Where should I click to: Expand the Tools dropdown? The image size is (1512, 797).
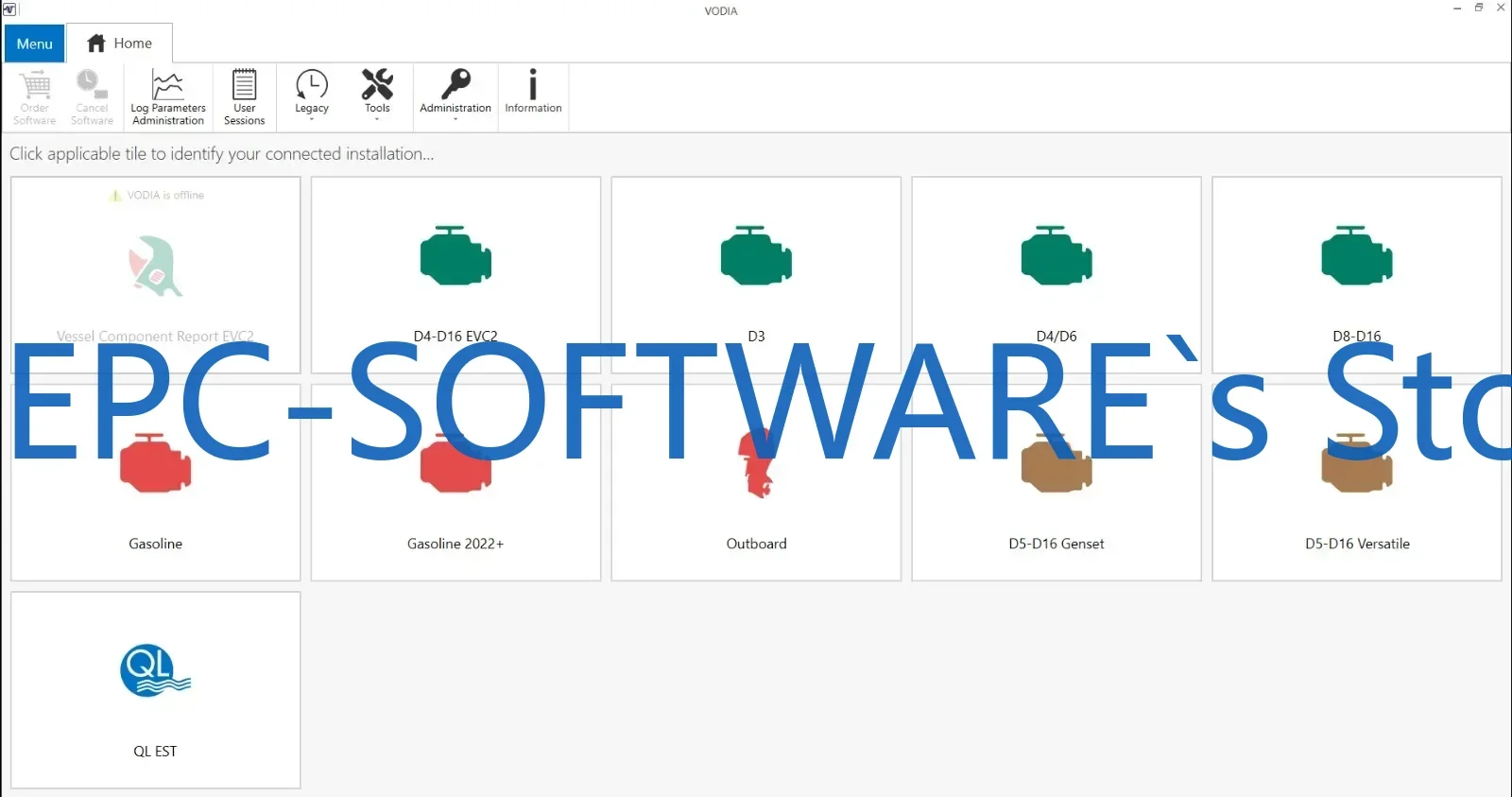[377, 95]
